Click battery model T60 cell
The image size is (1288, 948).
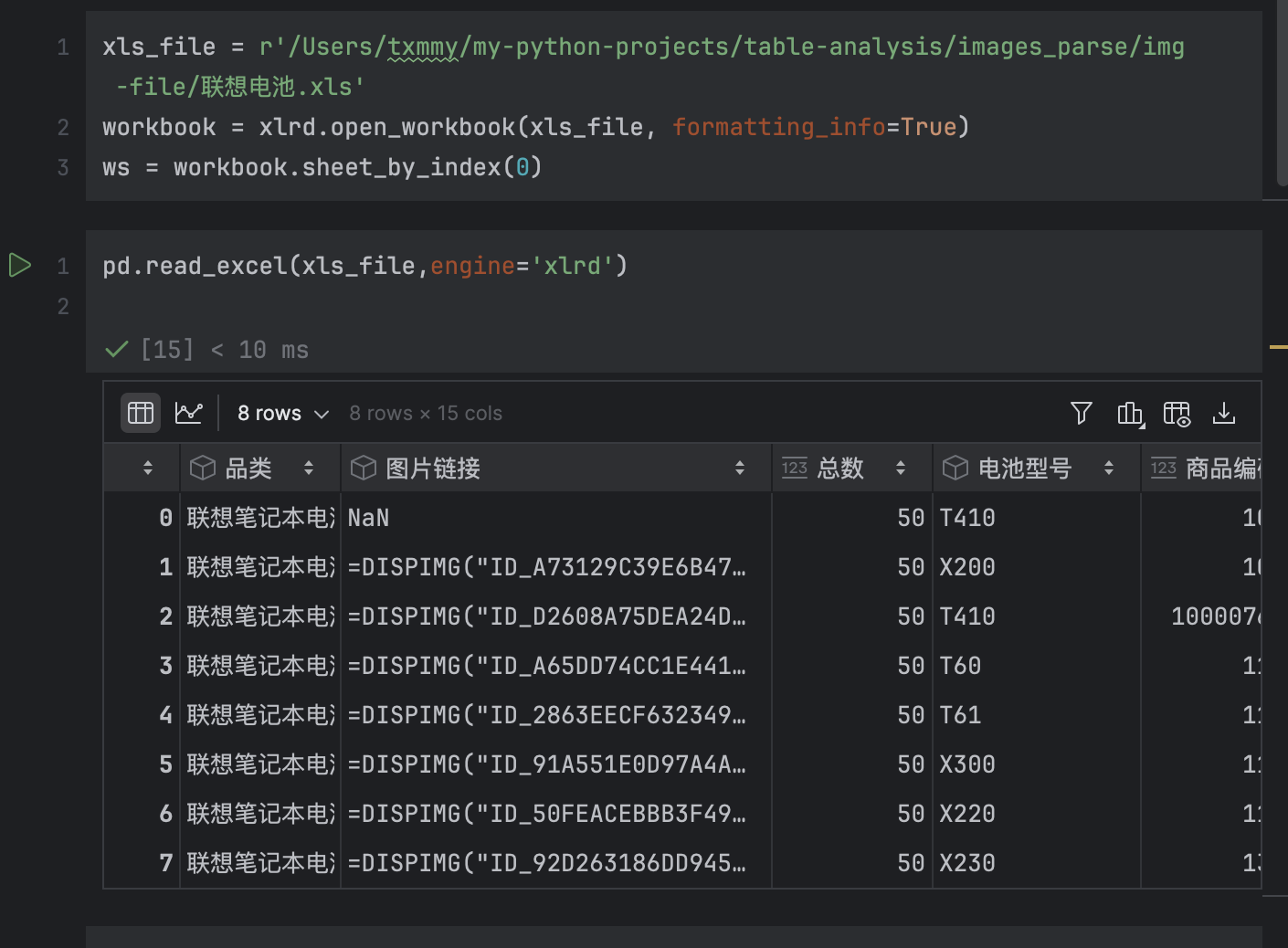point(1037,665)
